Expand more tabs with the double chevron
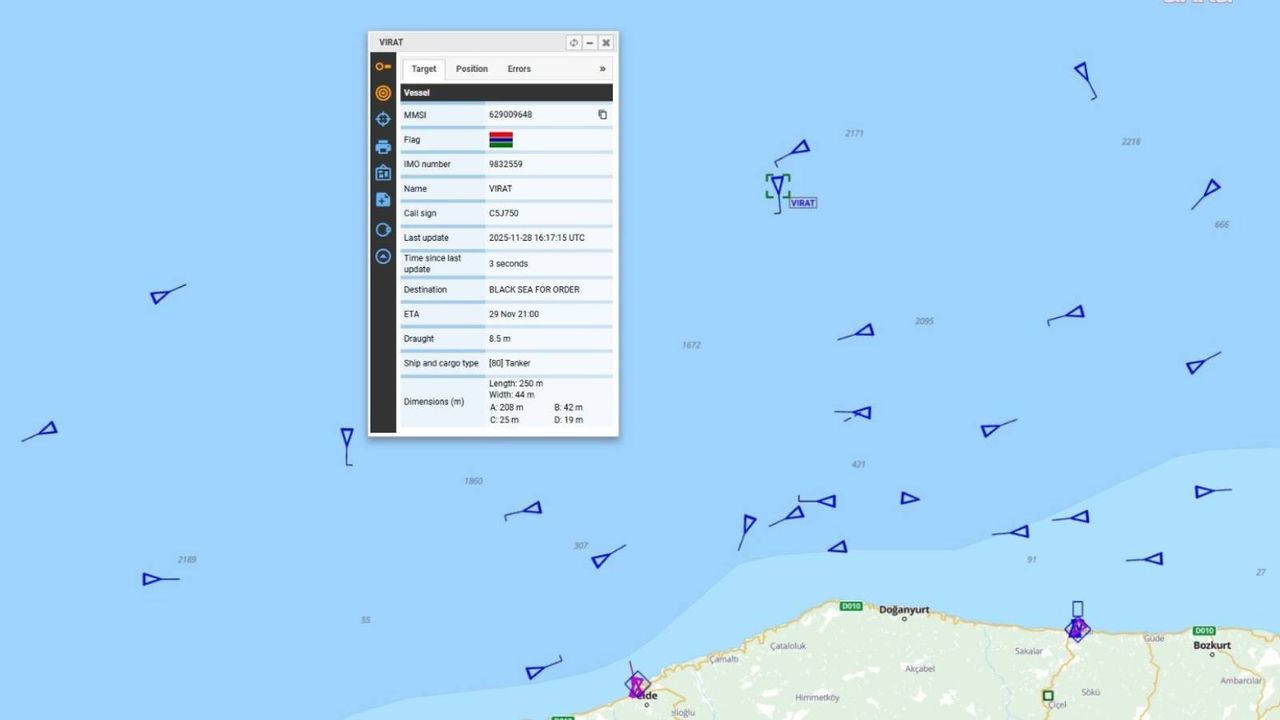Screen dimensions: 1280x720 point(602,69)
